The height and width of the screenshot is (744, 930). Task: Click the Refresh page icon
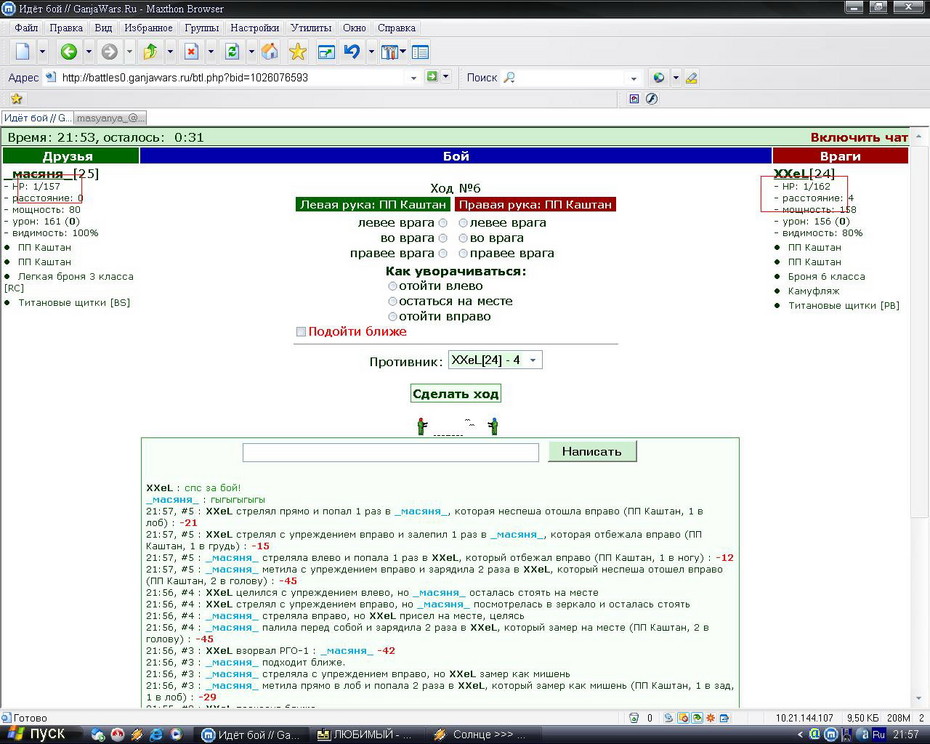(x=232, y=52)
